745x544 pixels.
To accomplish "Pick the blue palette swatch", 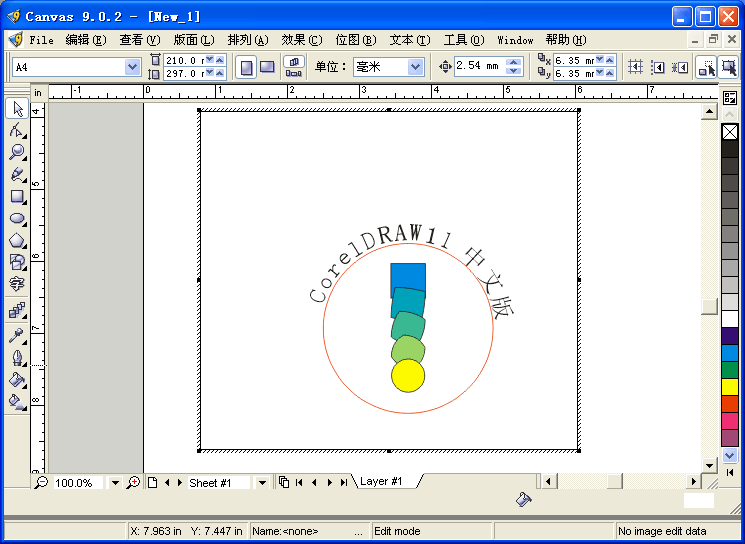I will pyautogui.click(x=730, y=353).
